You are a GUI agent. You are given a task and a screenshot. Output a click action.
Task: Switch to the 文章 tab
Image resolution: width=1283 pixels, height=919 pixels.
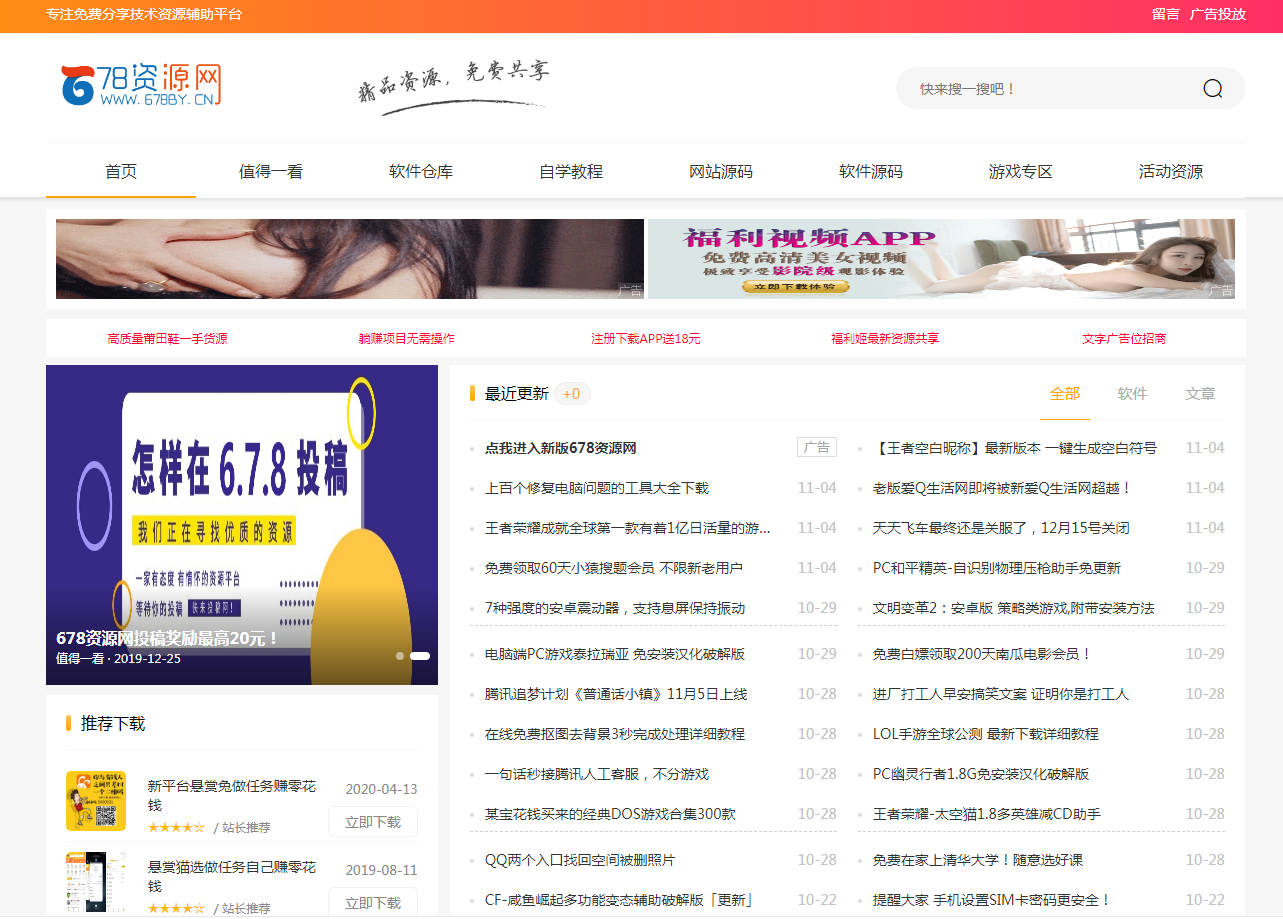click(x=1200, y=394)
